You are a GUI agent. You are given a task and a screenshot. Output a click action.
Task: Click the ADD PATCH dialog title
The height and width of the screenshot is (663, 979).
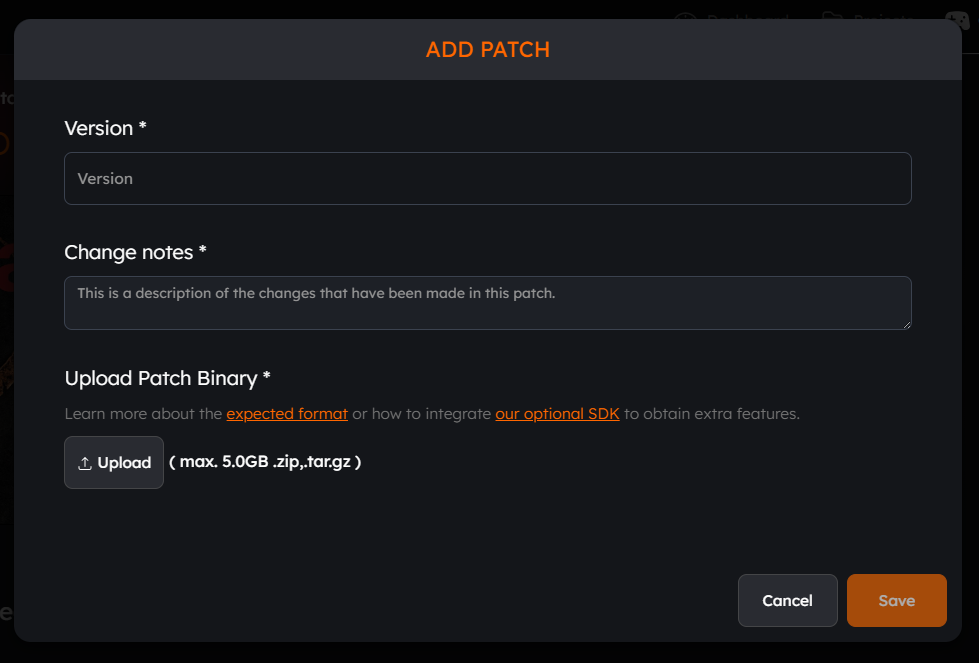[488, 49]
